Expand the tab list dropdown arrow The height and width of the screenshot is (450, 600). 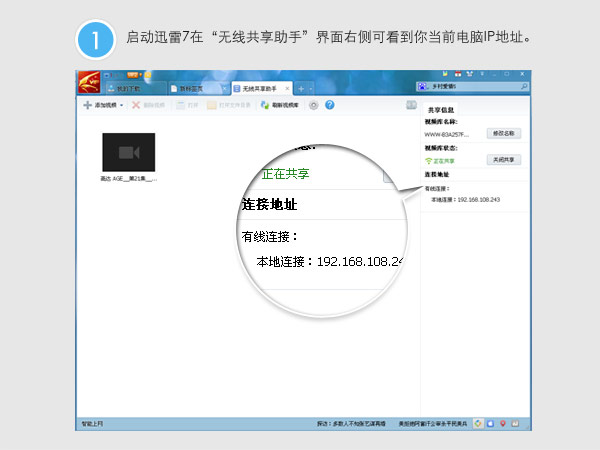313,89
